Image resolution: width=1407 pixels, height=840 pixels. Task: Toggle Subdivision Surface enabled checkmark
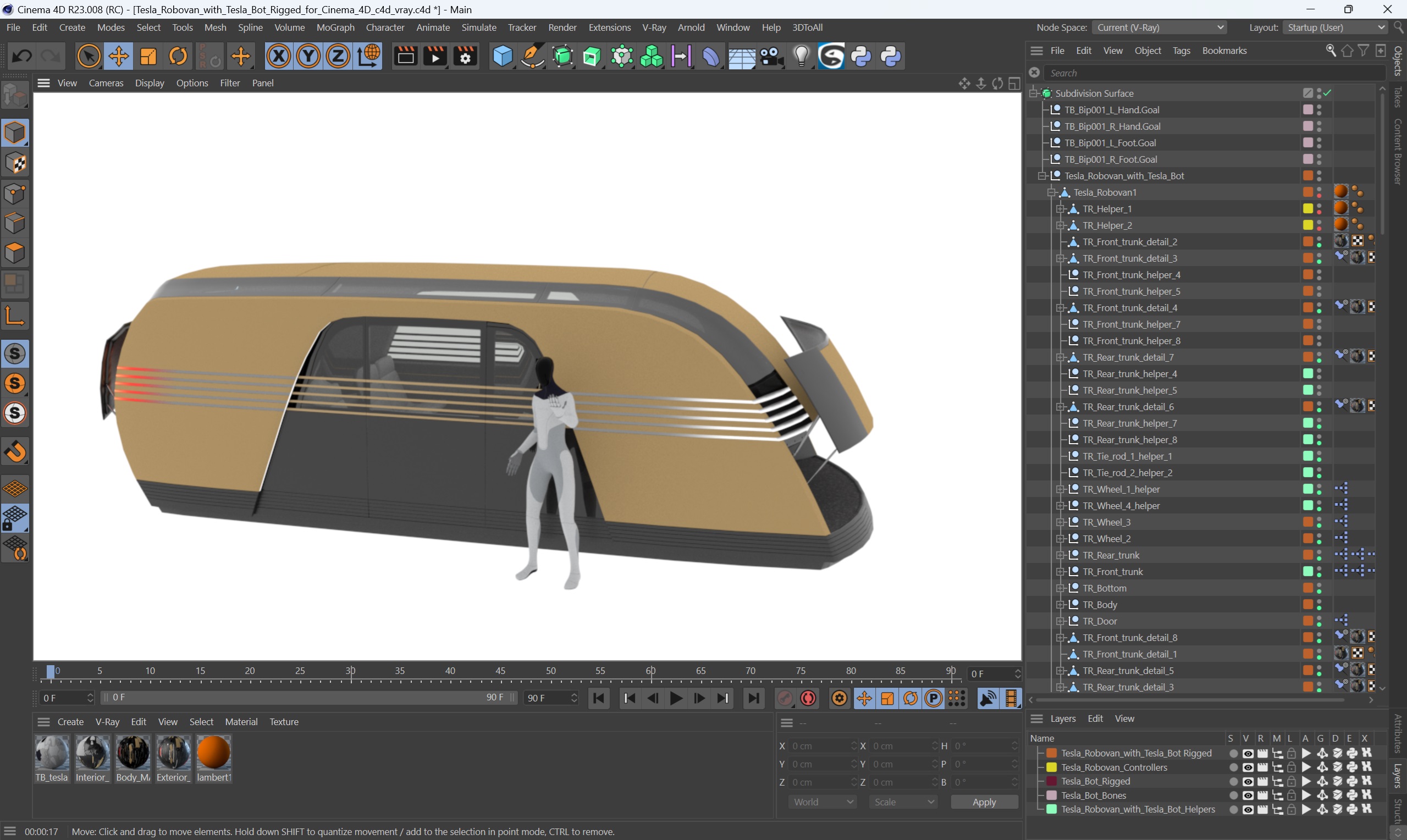click(1328, 93)
